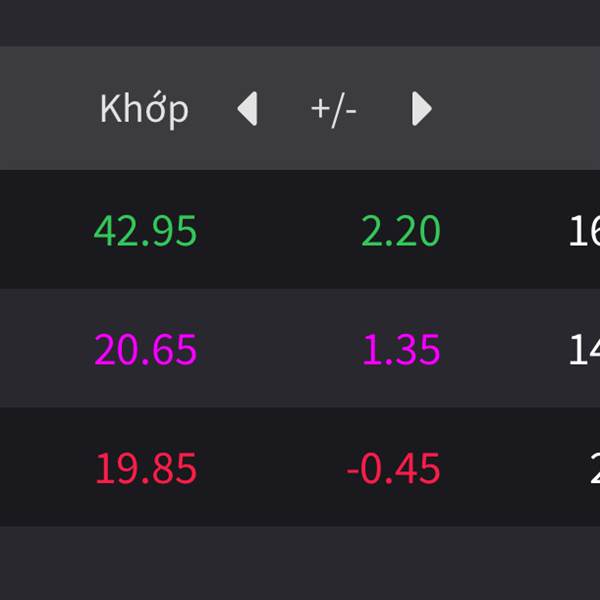Click the header area right of the right arrow

(520, 108)
